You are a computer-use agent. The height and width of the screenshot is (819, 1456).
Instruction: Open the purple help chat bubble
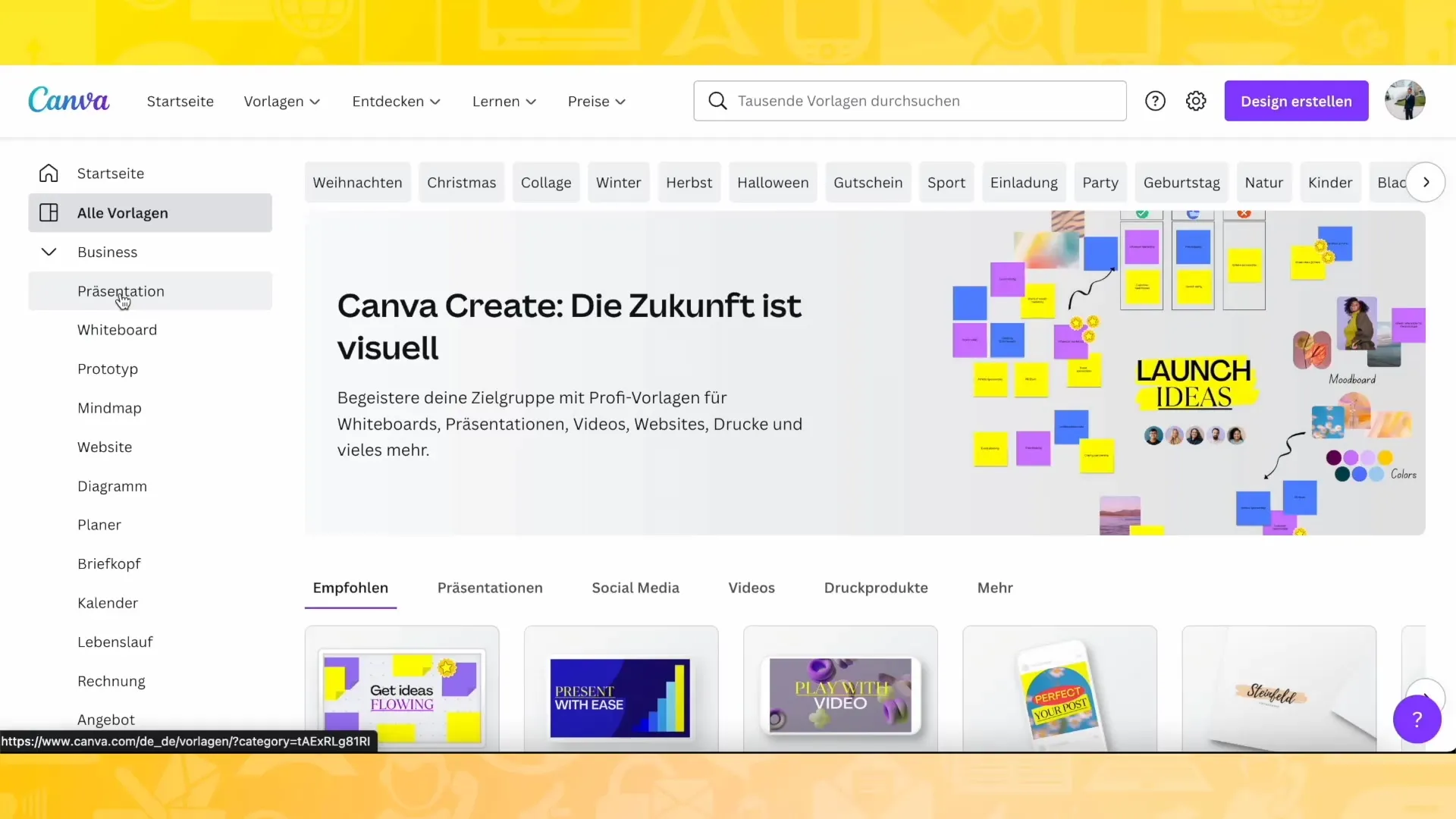[1417, 719]
